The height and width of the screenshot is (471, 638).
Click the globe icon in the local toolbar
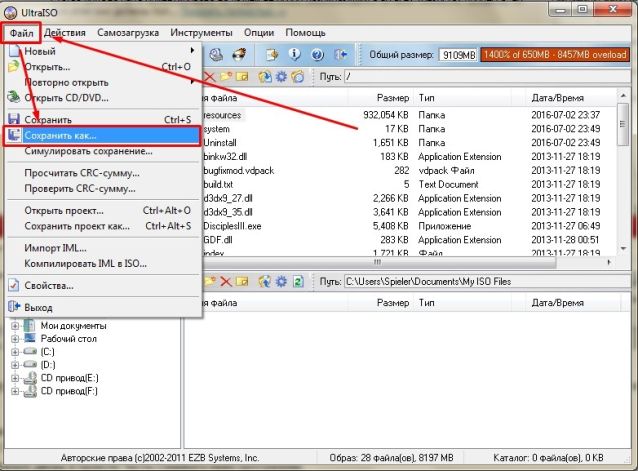coord(265,281)
